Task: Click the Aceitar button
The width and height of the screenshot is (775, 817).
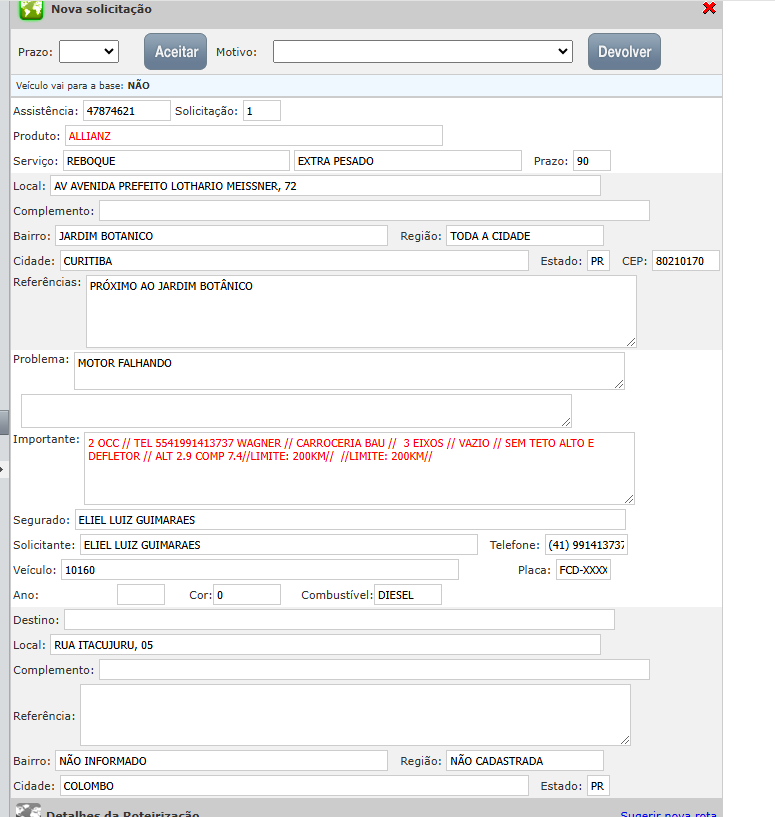Action: pyautogui.click(x=176, y=52)
